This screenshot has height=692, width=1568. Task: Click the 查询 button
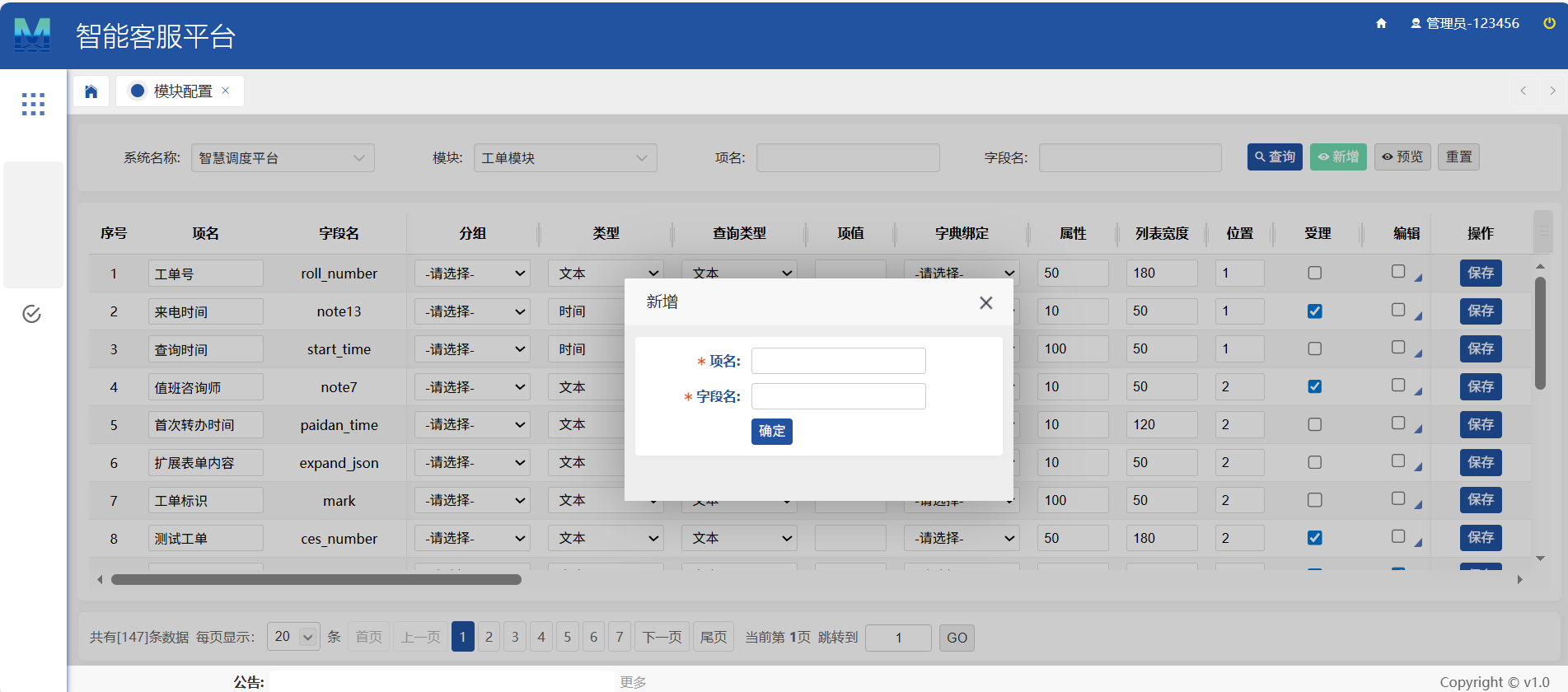pos(1275,157)
